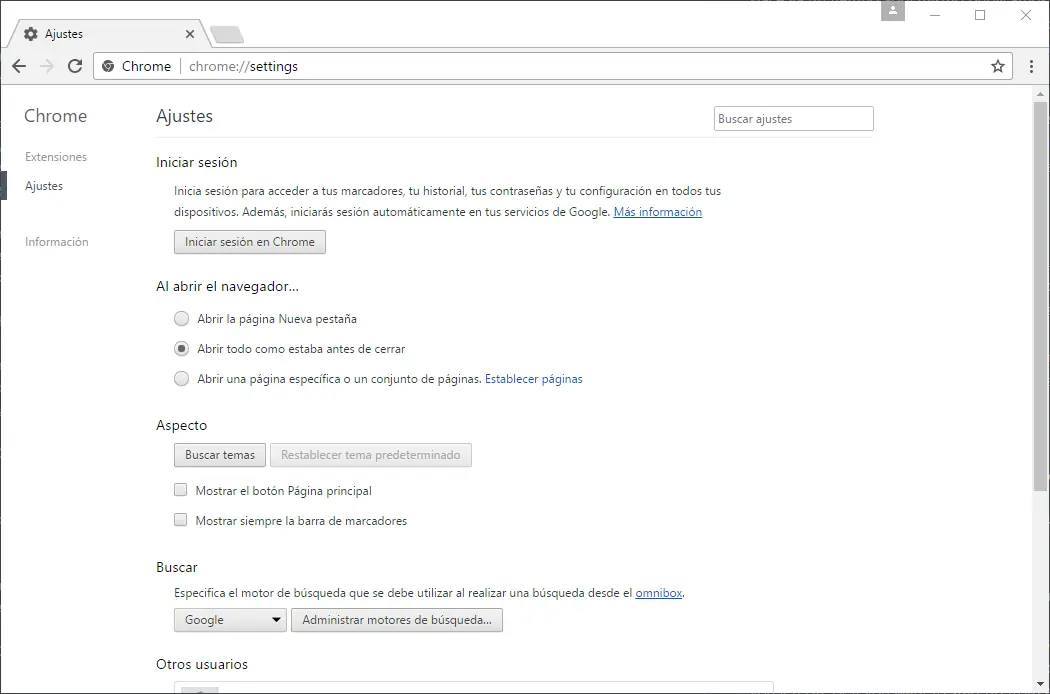Open the Google search engine dropdown
Image resolution: width=1050 pixels, height=694 pixels.
tap(230, 620)
